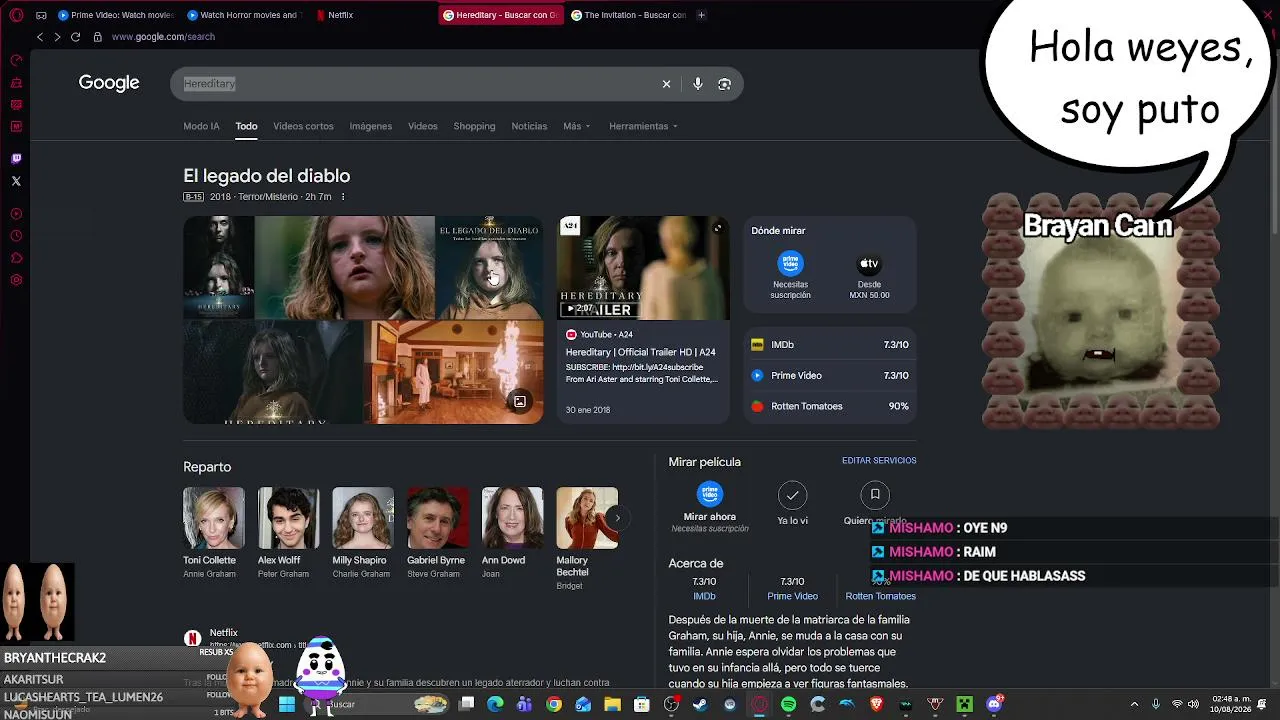Image resolution: width=1280 pixels, height=720 pixels.
Task: Open the Twitch panel in the sidebar
Action: coord(16,158)
